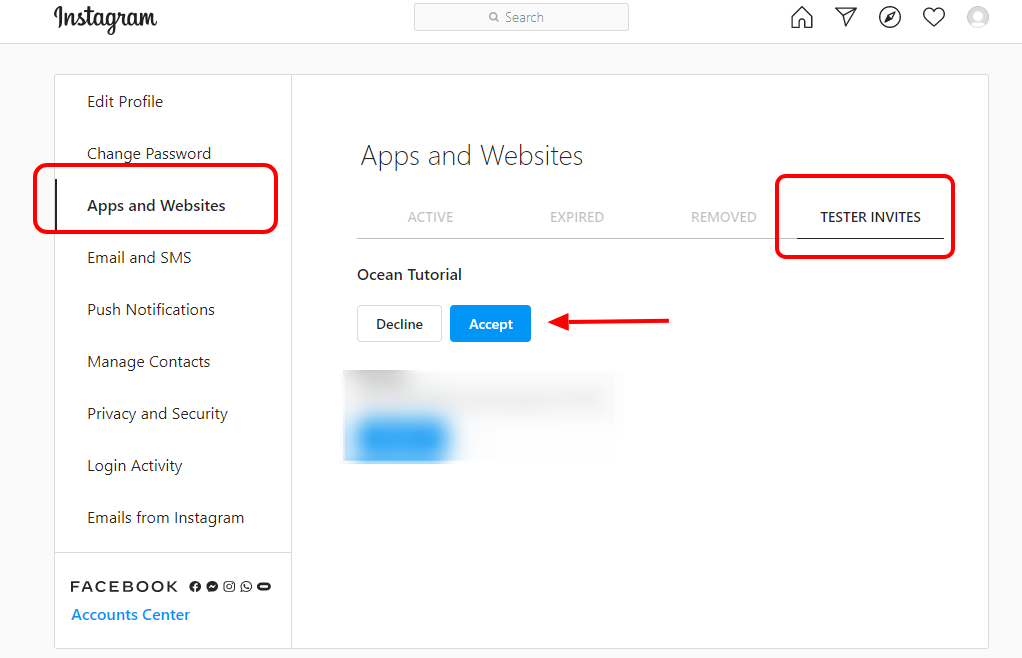The height and width of the screenshot is (658, 1022).
Task: Switch to the Removed tab
Action: click(723, 217)
